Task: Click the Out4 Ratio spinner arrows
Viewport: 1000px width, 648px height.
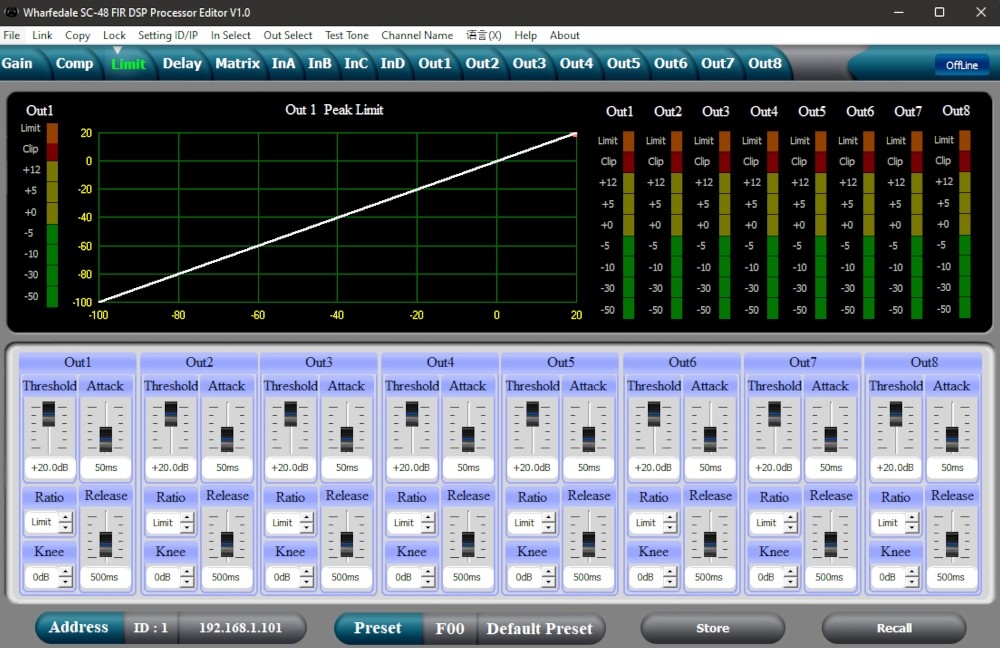Action: pyautogui.click(x=428, y=523)
